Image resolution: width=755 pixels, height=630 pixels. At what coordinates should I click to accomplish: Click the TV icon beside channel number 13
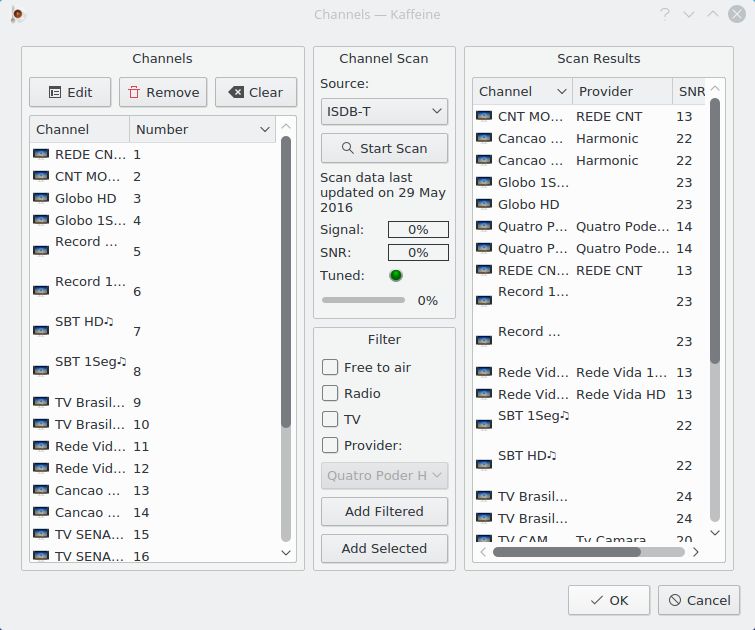pos(41,490)
